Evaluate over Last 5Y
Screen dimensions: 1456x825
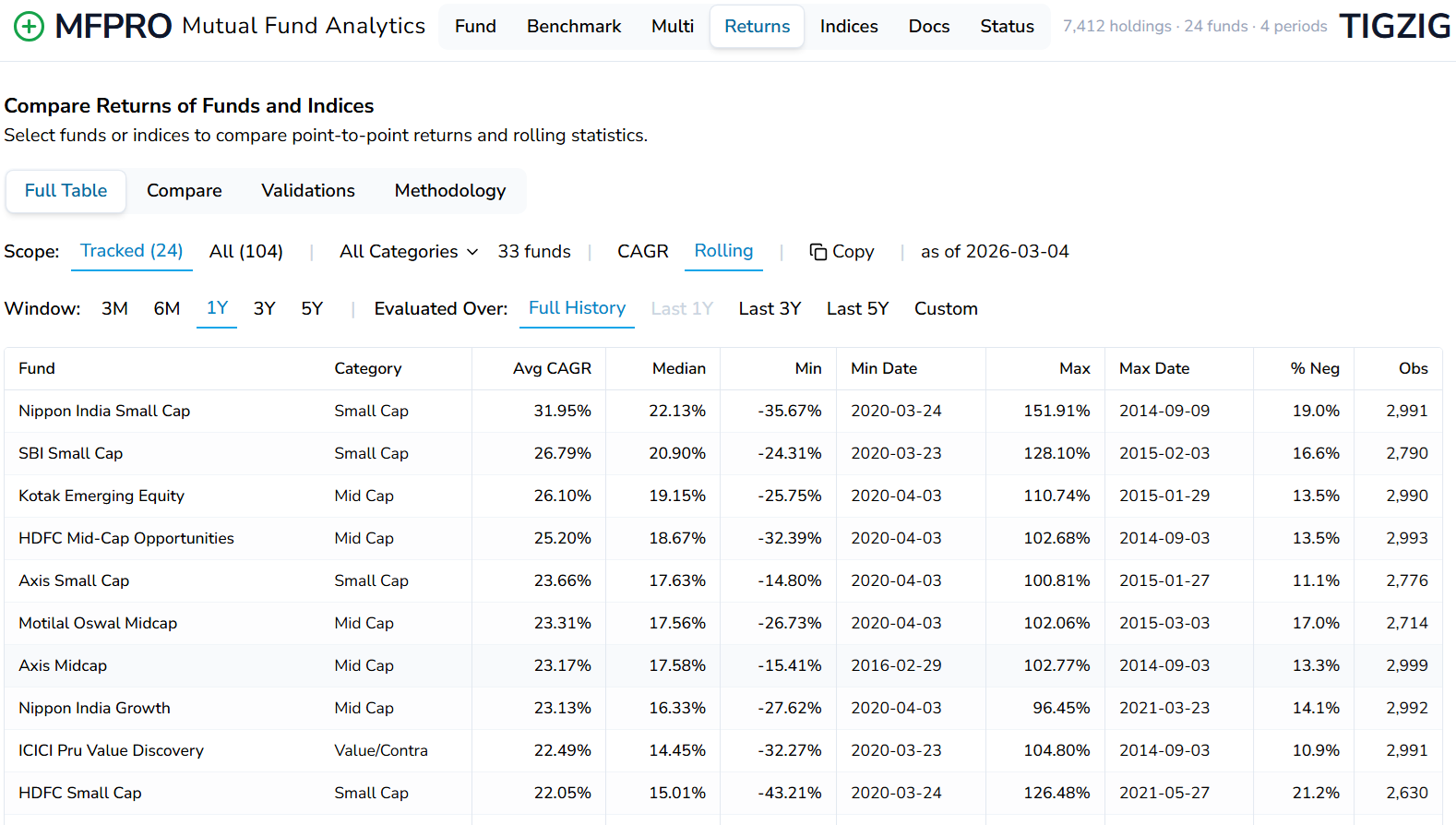(x=858, y=309)
